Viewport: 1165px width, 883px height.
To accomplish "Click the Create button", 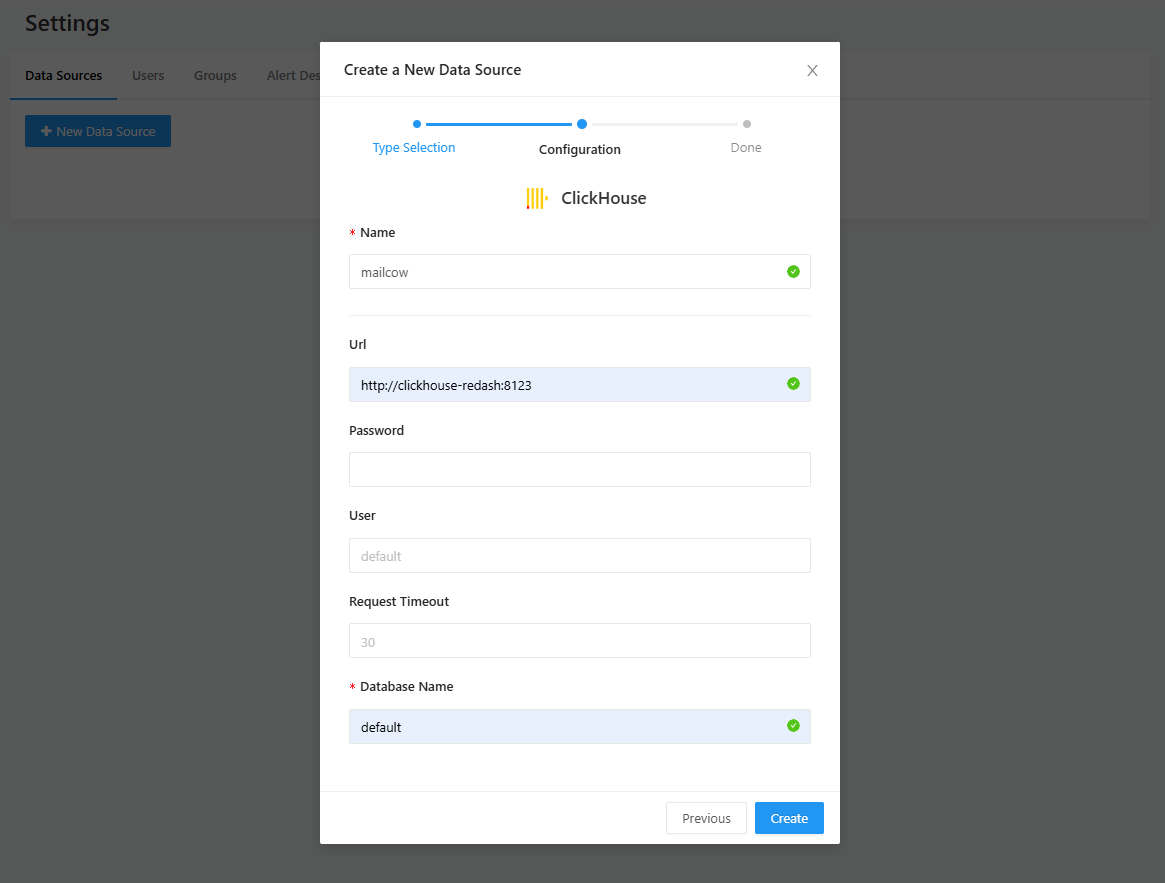I will 789,818.
